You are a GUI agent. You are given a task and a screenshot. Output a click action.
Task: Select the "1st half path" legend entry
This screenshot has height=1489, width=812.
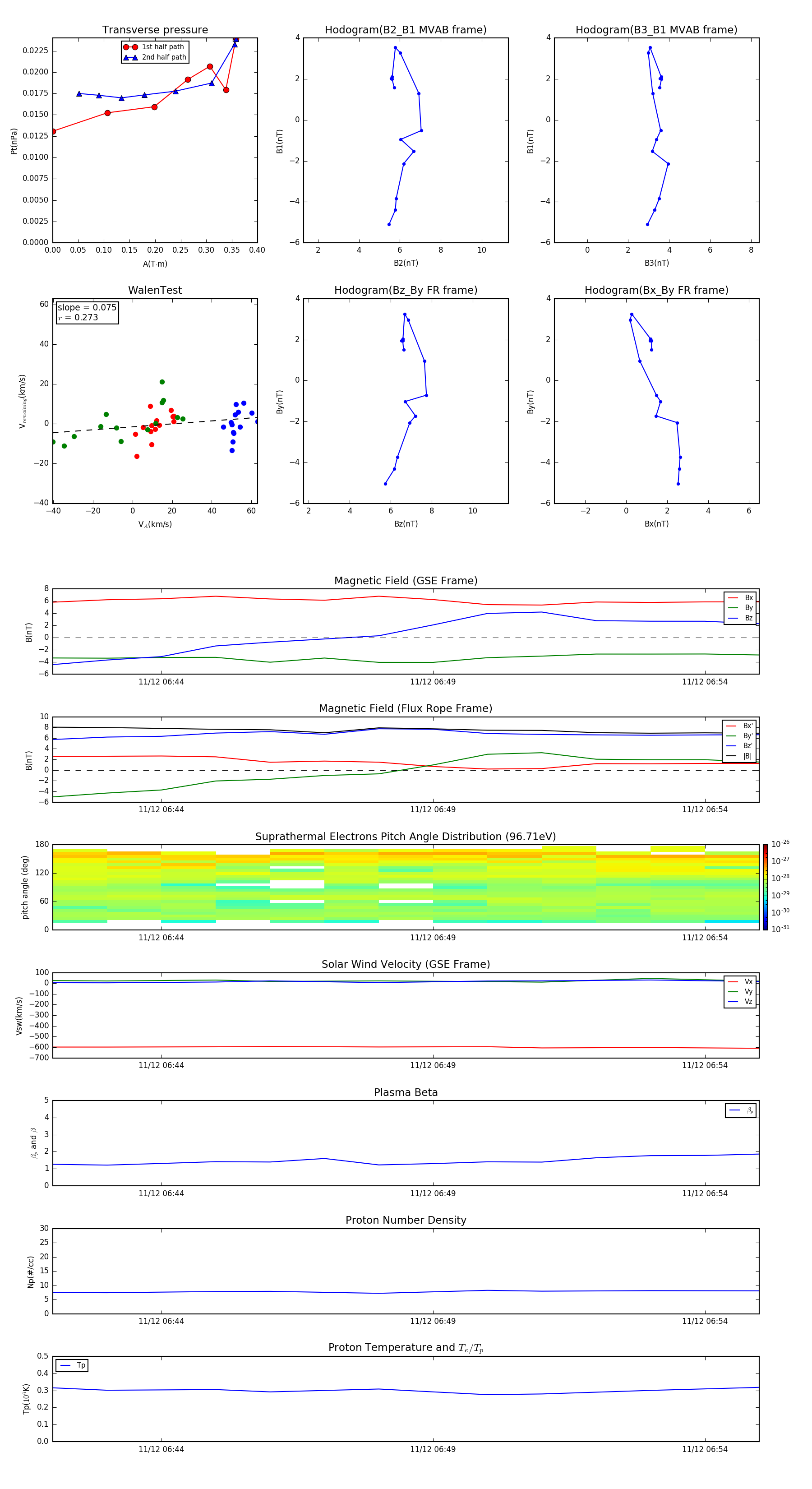pyautogui.click(x=154, y=47)
